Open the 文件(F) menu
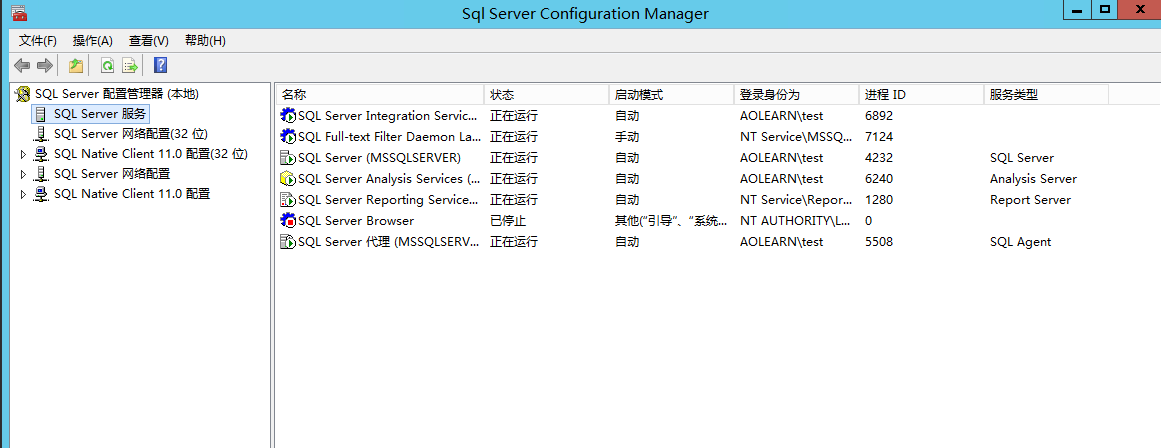1161x448 pixels. [x=38, y=41]
